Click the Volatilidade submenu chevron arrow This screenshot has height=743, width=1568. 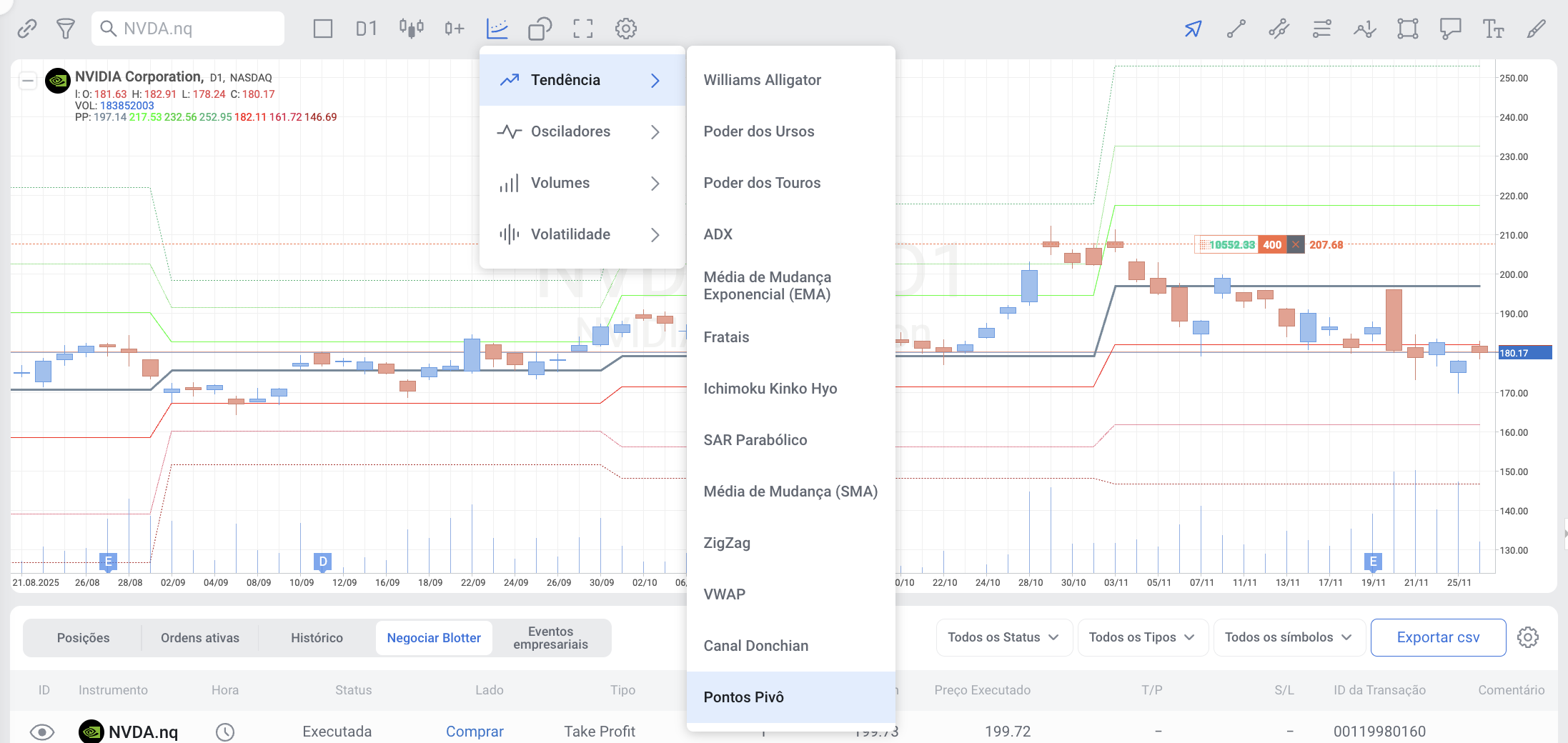tap(655, 234)
